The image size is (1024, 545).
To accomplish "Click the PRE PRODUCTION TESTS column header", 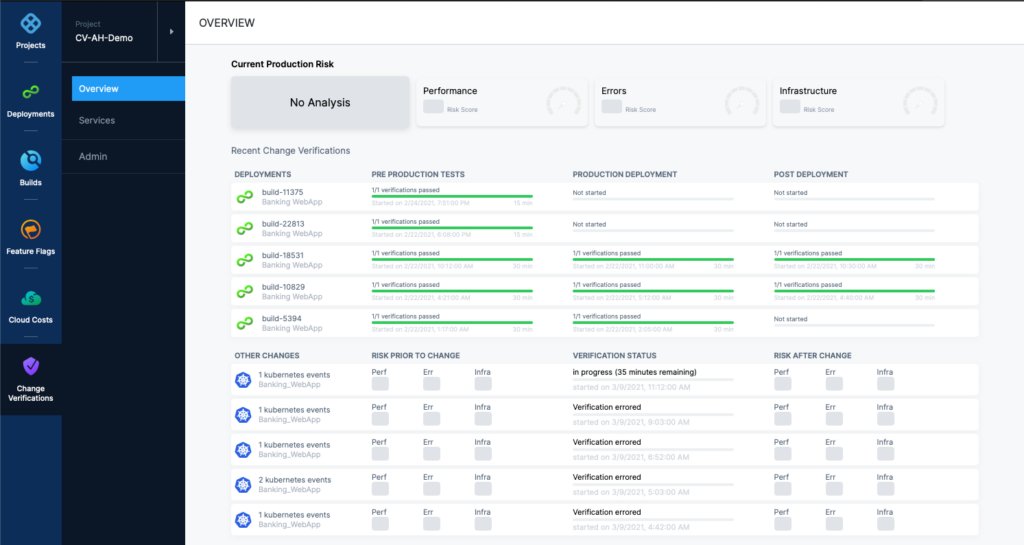I will pyautogui.click(x=418, y=175).
